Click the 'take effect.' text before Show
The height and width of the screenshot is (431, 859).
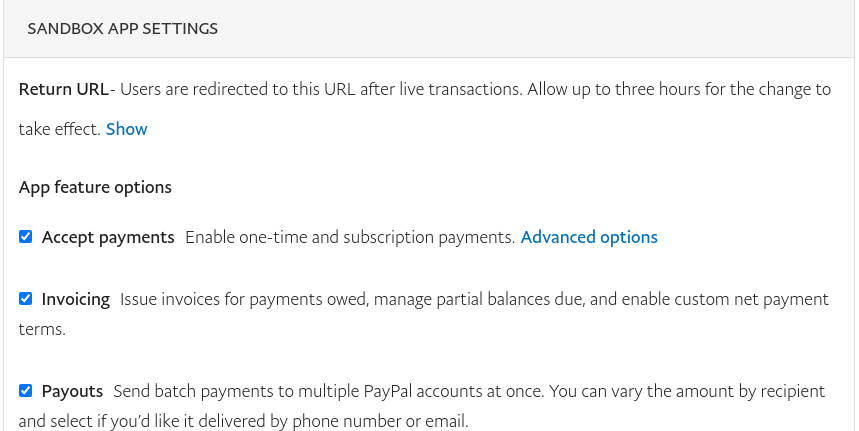pos(59,129)
